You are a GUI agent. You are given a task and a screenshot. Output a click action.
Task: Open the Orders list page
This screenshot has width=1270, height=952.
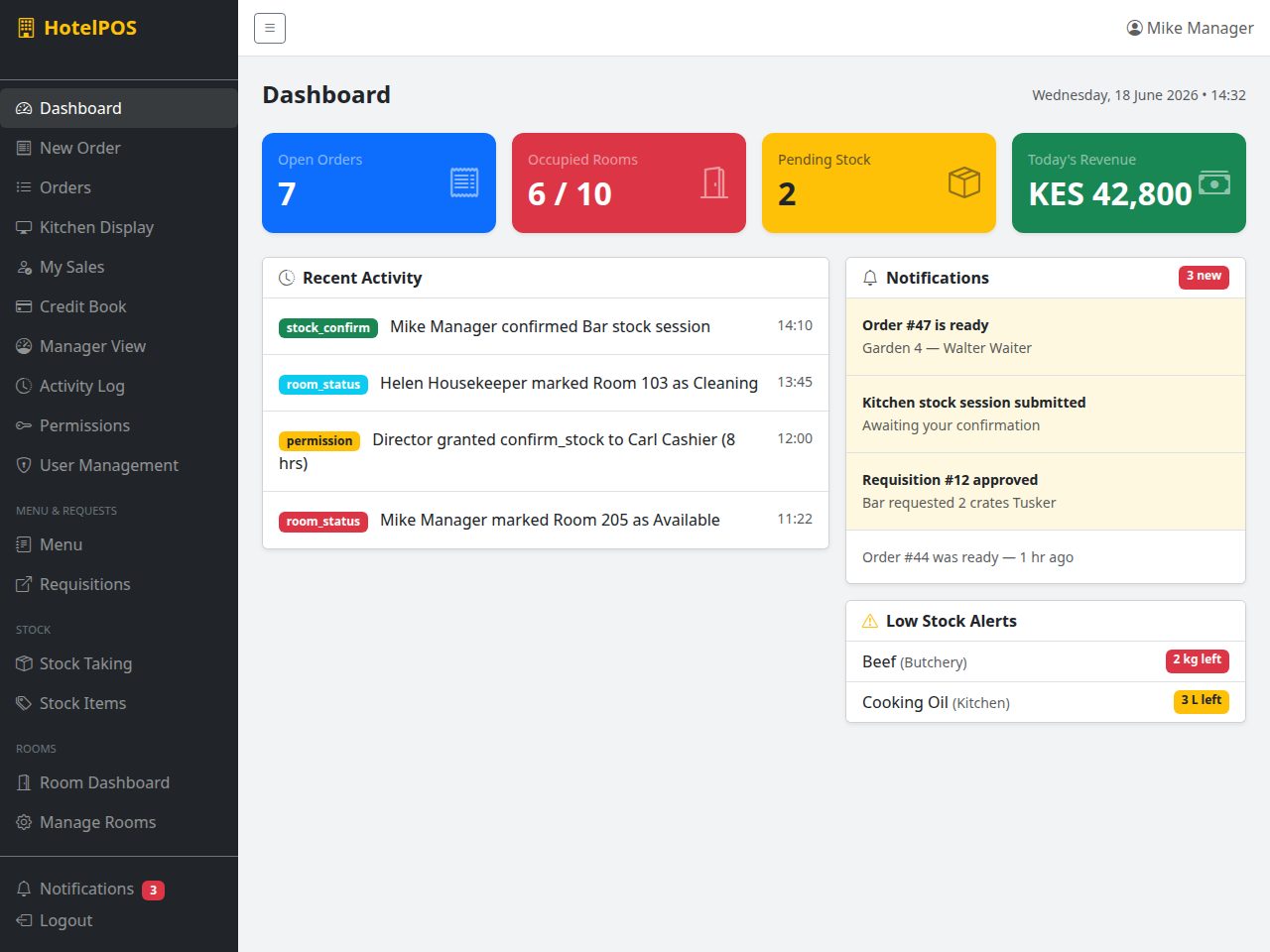pos(119,187)
